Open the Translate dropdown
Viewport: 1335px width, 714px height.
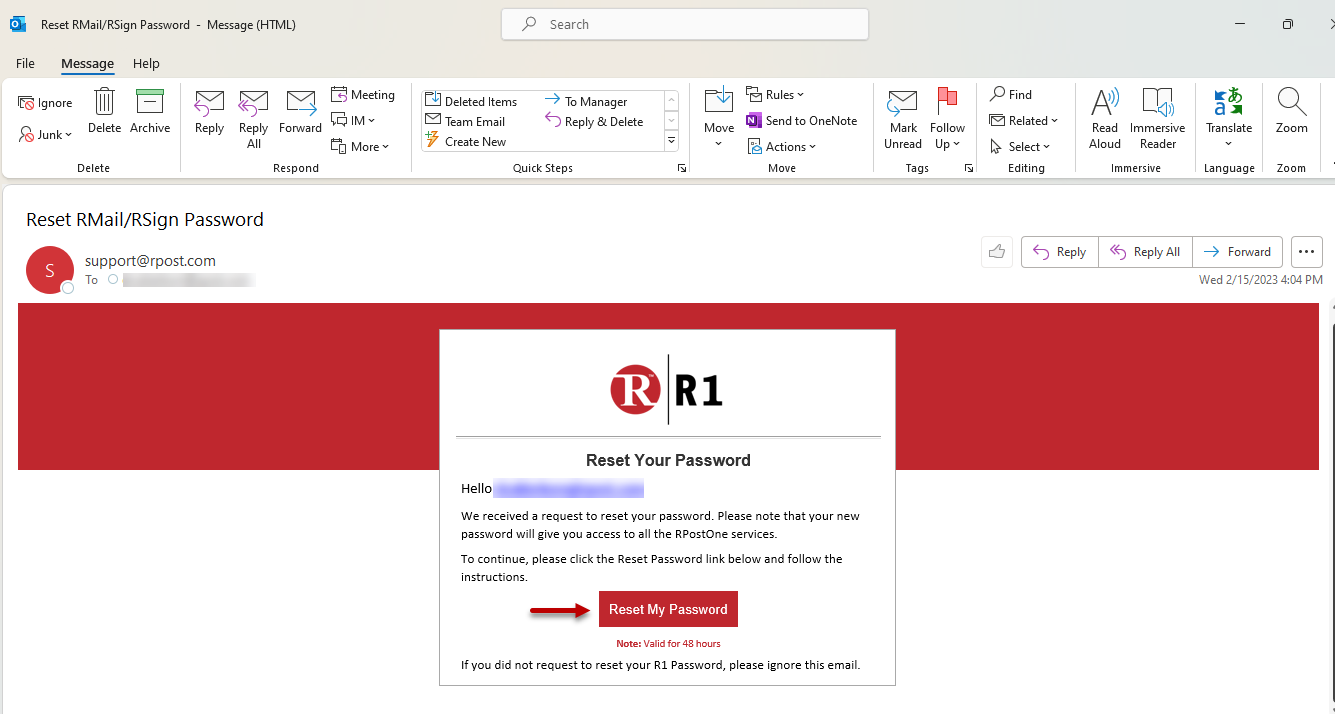(1229, 119)
